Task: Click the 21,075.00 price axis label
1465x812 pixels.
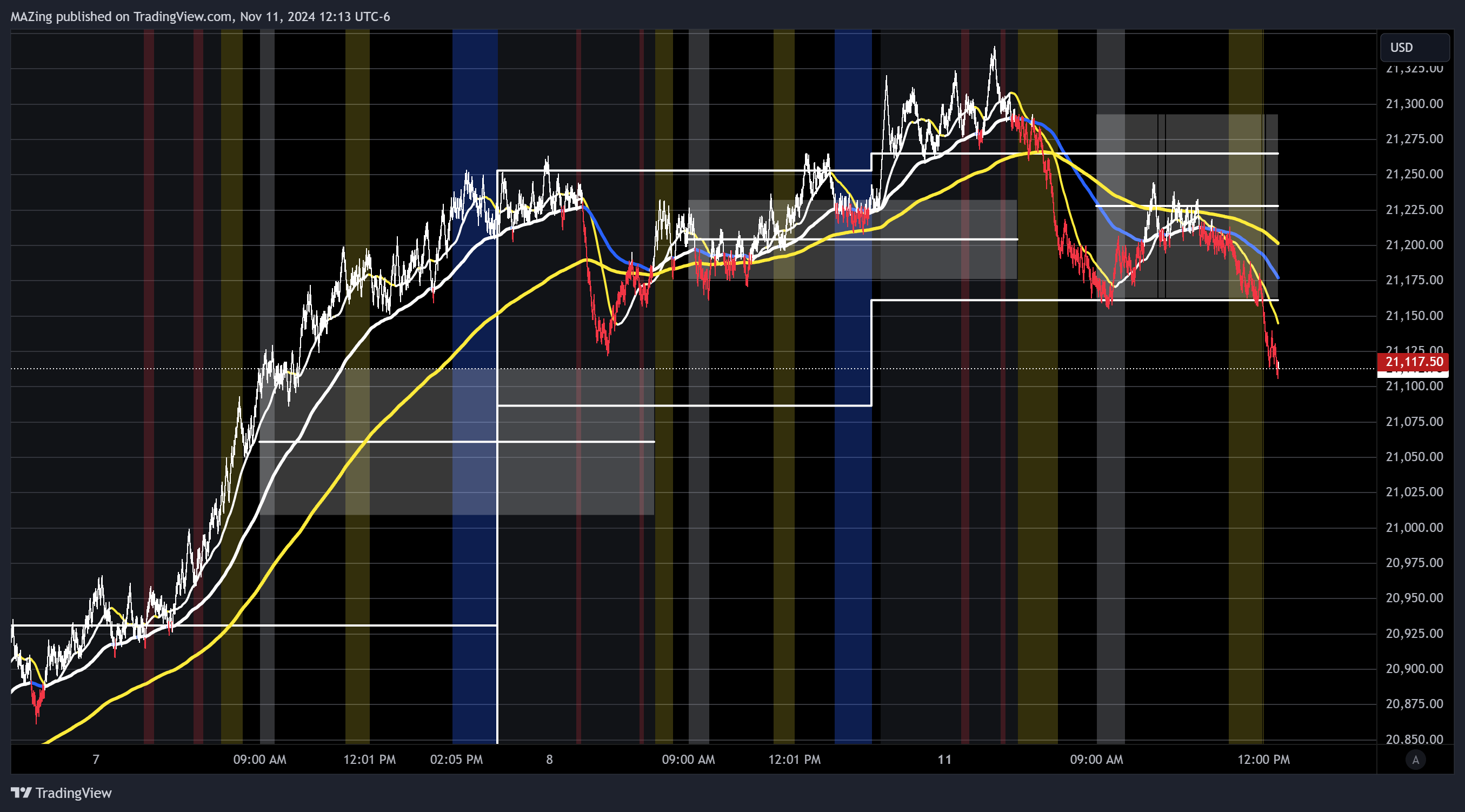Action: click(1414, 422)
